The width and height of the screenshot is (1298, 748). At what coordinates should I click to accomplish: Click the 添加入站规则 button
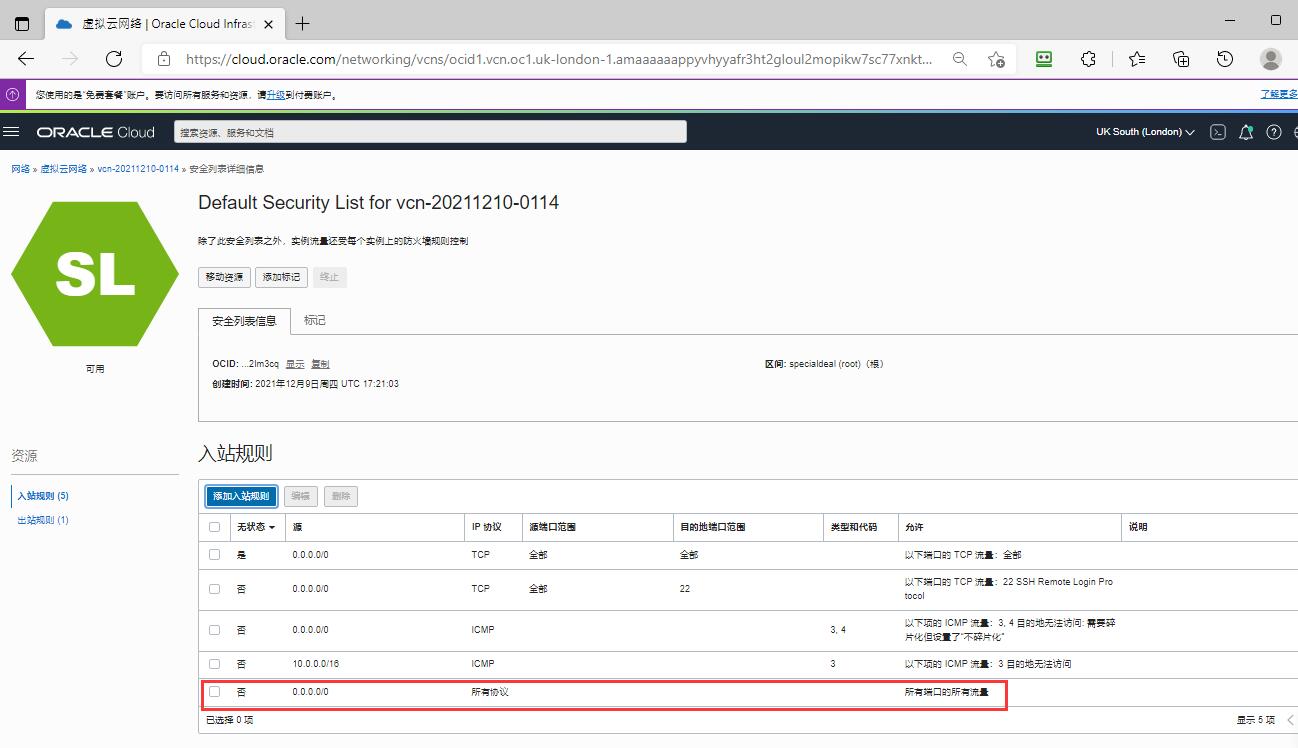(x=241, y=496)
